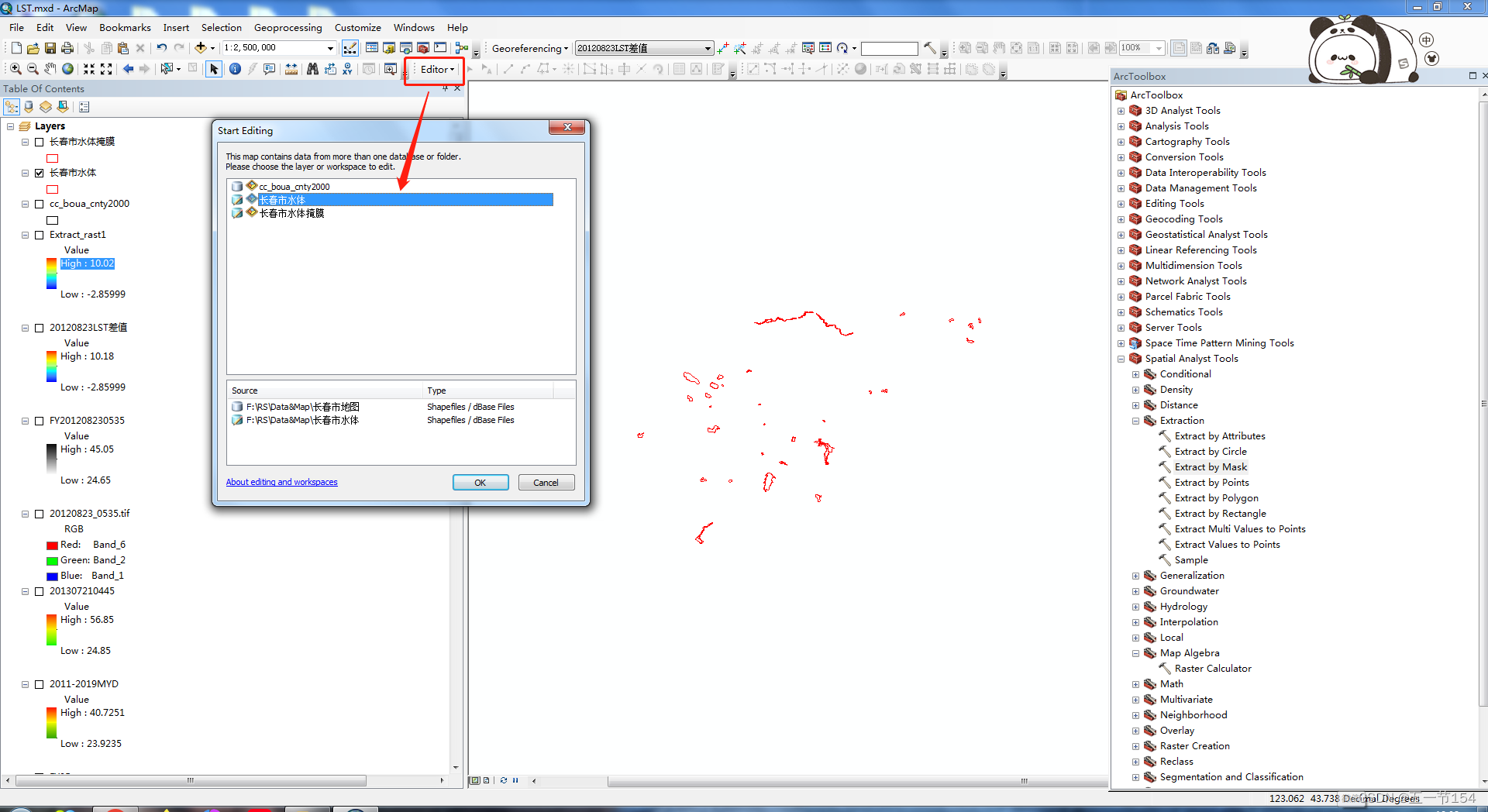Click the Add Control Points icon
Image resolution: width=1488 pixels, height=812 pixels.
pyautogui.click(x=723, y=48)
